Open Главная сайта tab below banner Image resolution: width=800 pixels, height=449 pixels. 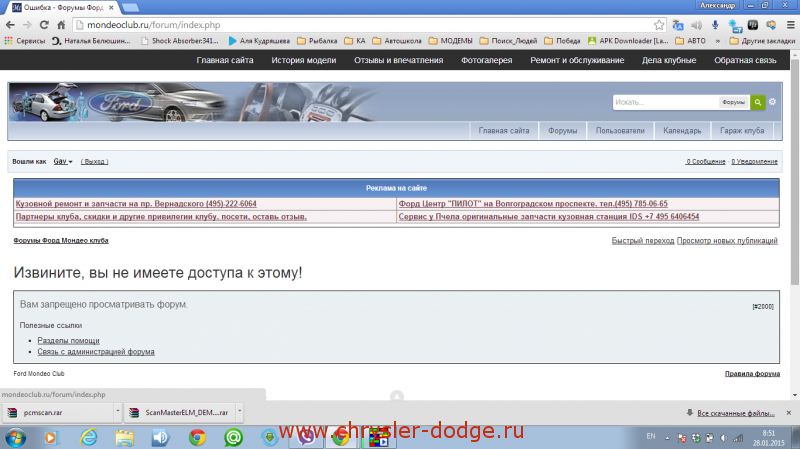click(504, 131)
